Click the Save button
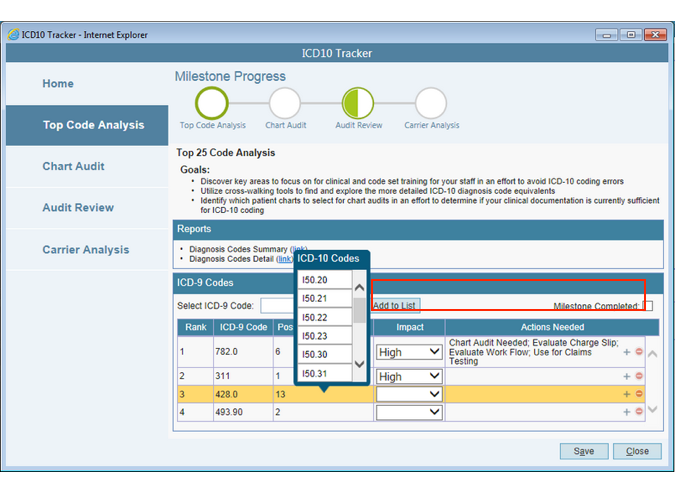This screenshot has width=675, height=485. coord(584,451)
